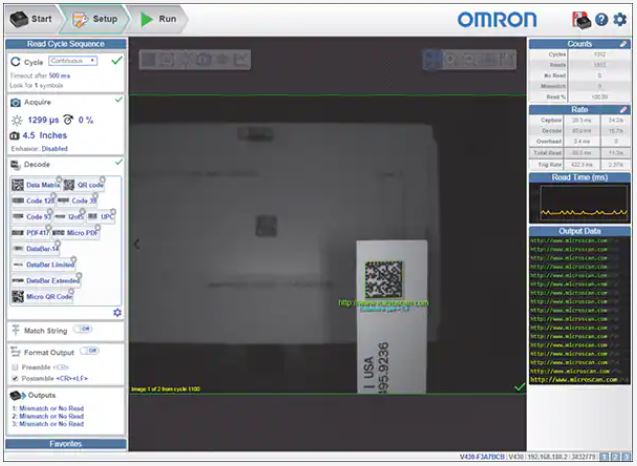
Task: Expand the Favorites panel
Action: coord(65,443)
